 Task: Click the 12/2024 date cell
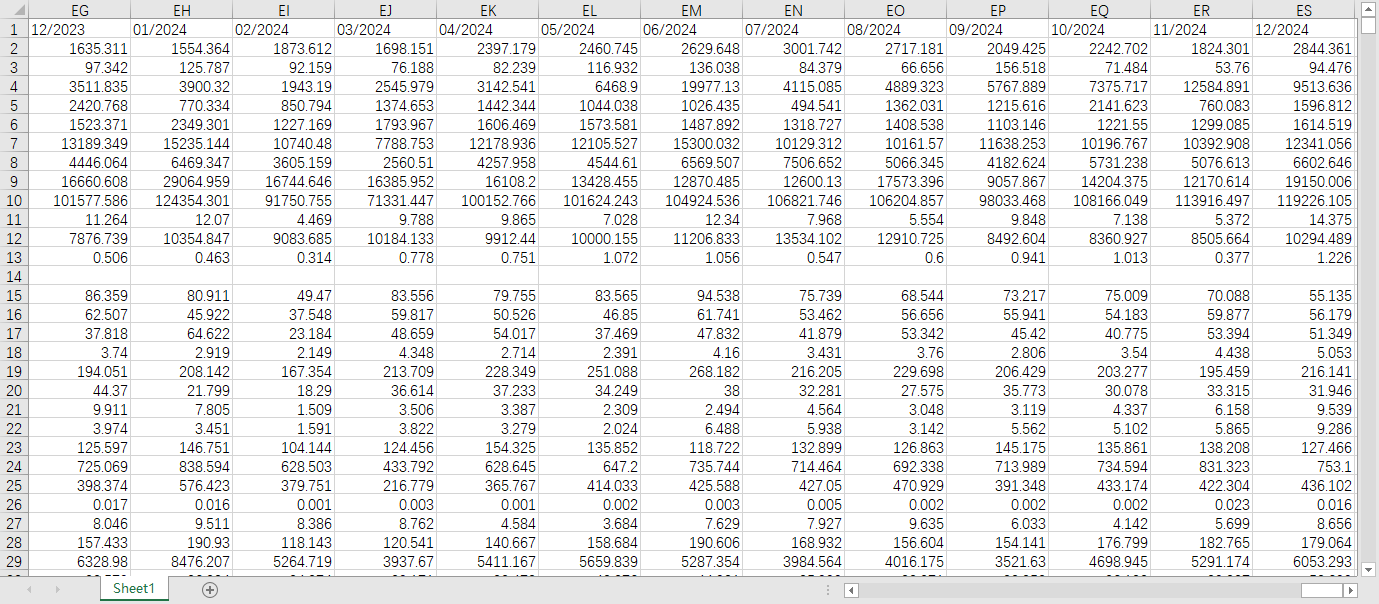click(1303, 29)
